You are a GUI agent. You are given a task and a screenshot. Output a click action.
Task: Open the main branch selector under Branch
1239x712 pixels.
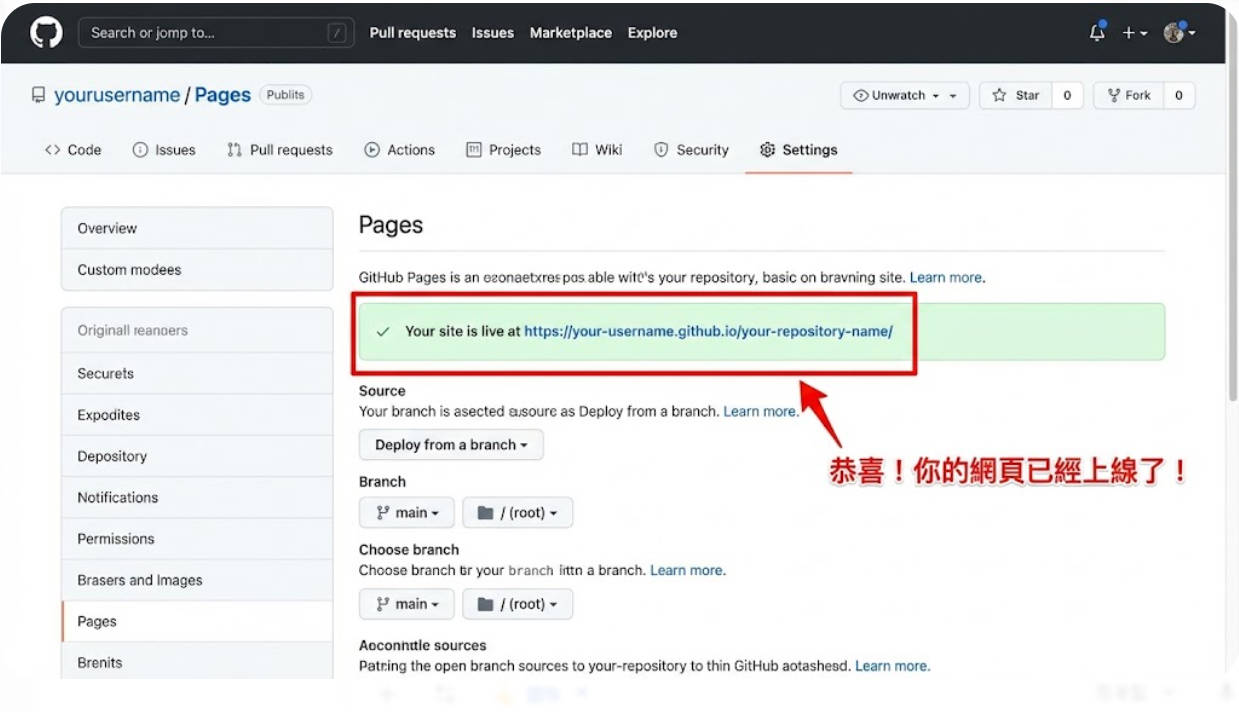pos(406,512)
